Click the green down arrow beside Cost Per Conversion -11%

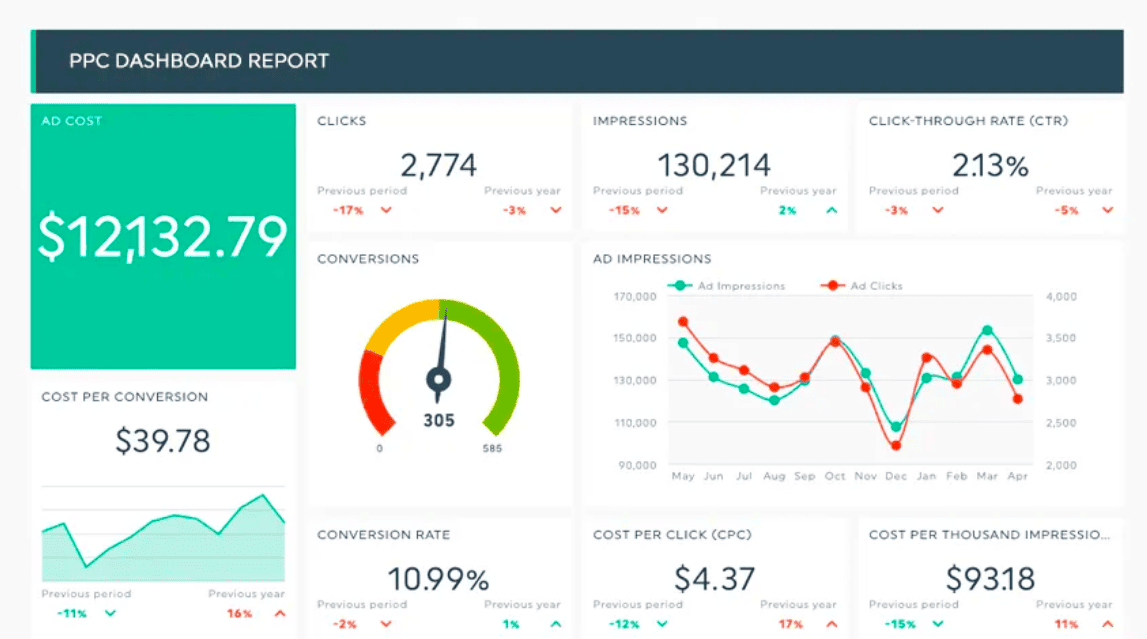pyautogui.click(x=110, y=613)
